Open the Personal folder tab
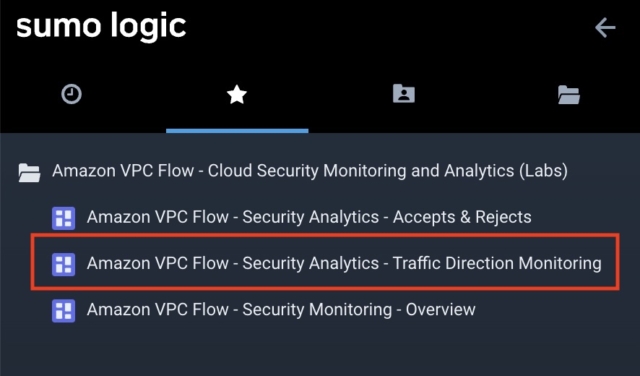Viewport: 640px width, 376px height. [404, 93]
